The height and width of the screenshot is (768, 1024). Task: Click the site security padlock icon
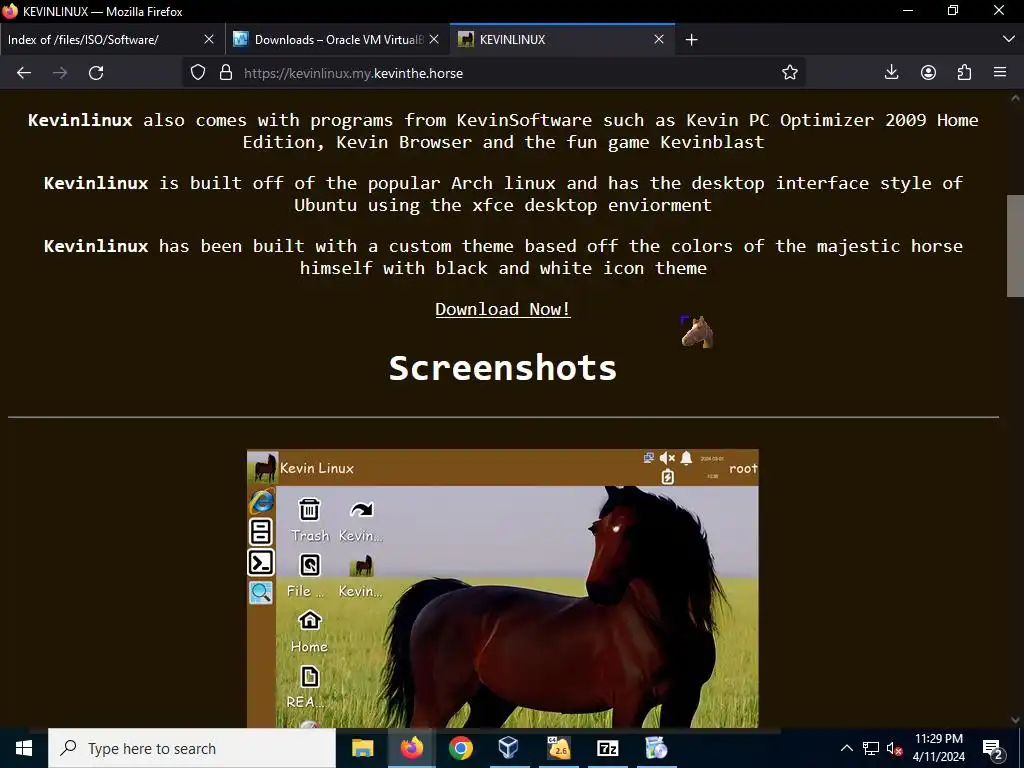click(x=226, y=72)
